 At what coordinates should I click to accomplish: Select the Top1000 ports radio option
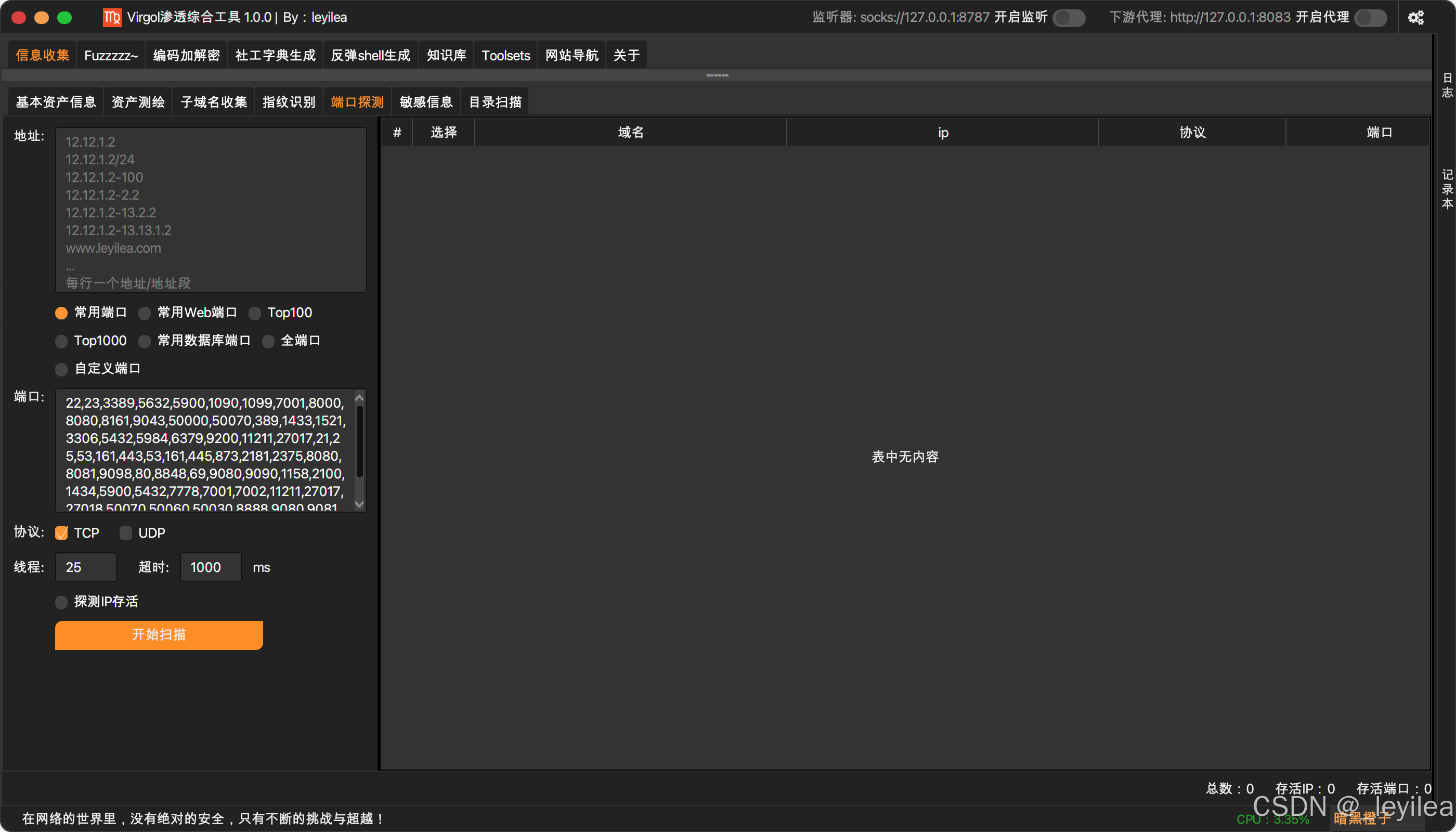coord(62,341)
